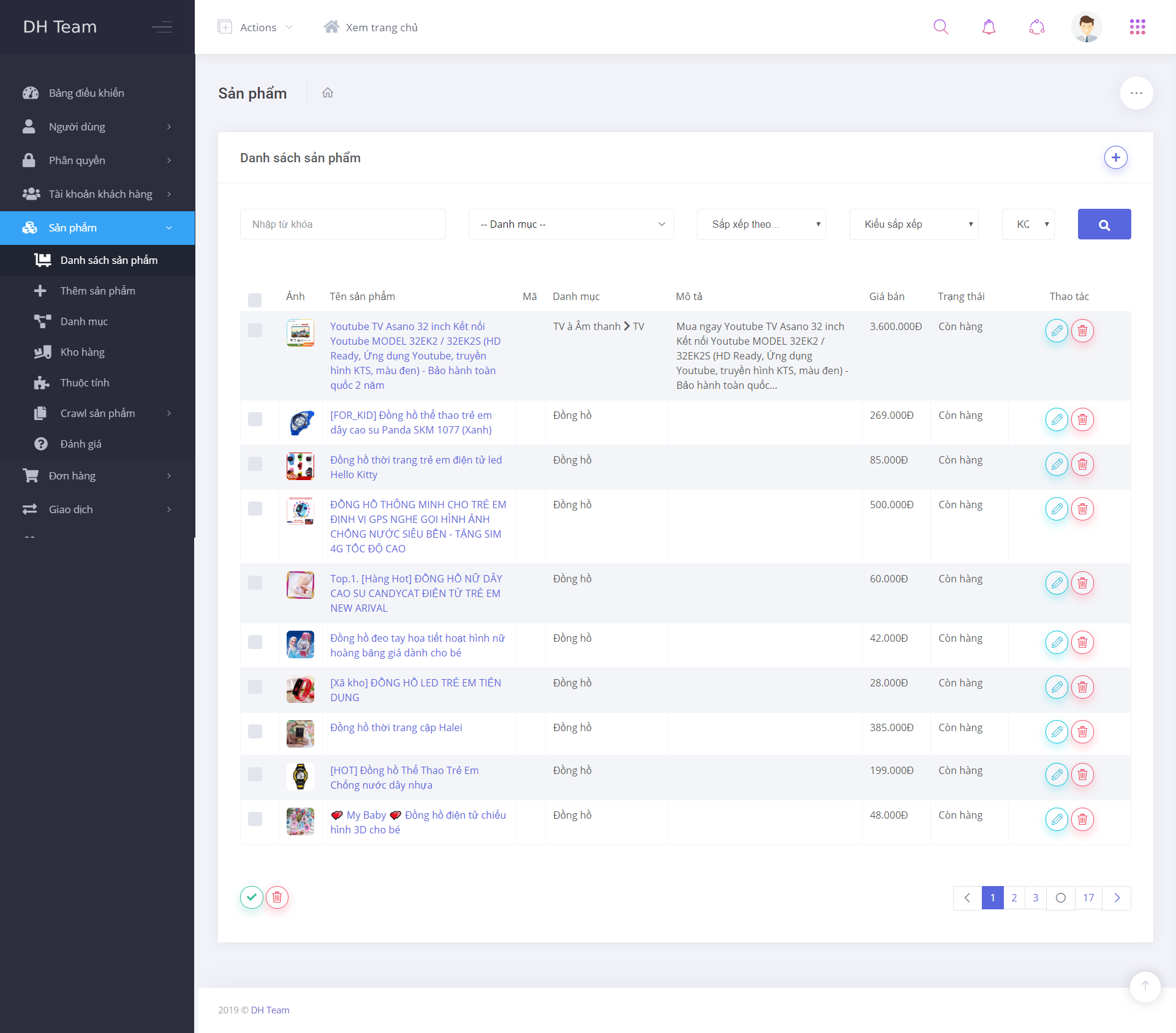Delete the Youtube TV Asano product

tap(1082, 331)
